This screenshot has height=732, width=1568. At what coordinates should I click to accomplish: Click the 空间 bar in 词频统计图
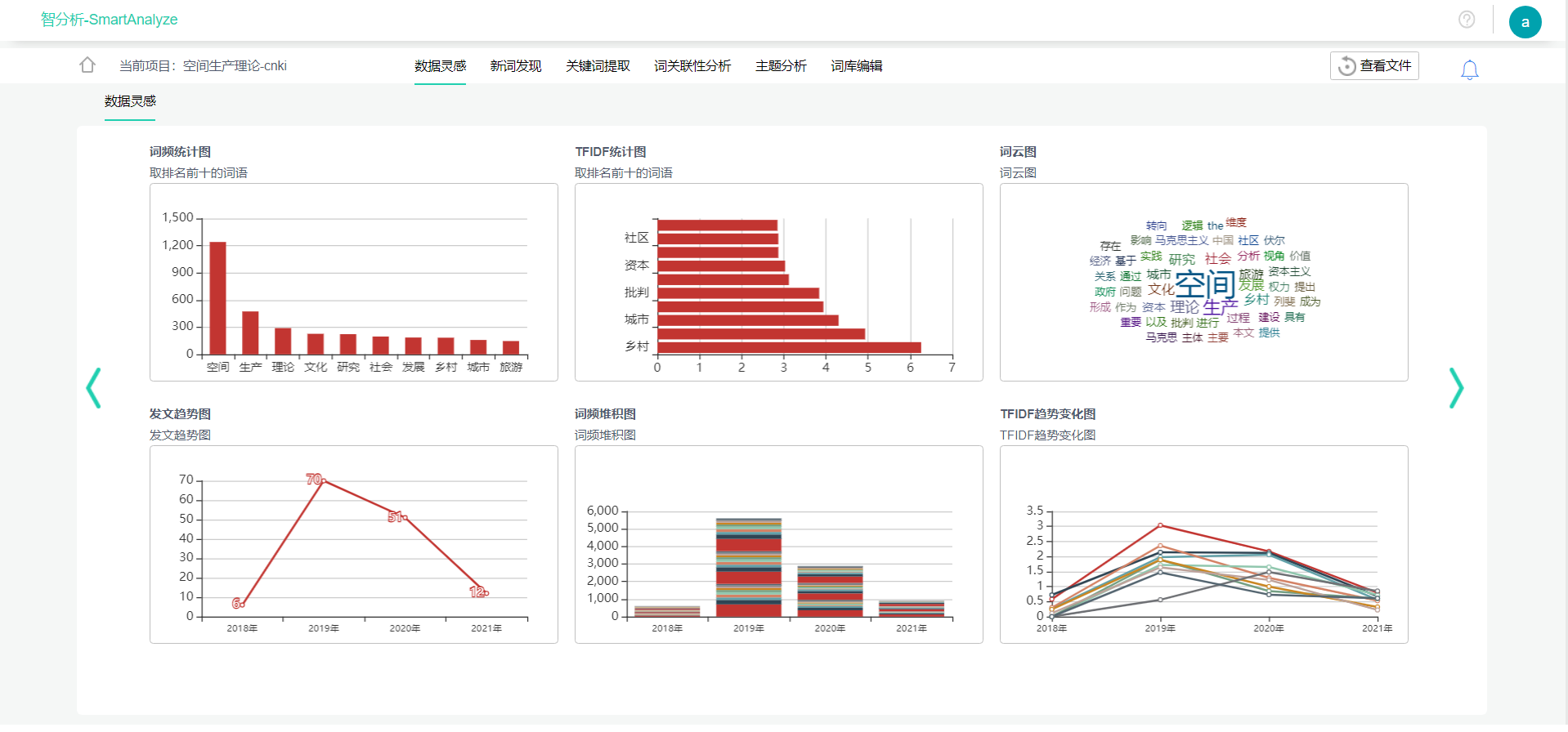[217, 298]
